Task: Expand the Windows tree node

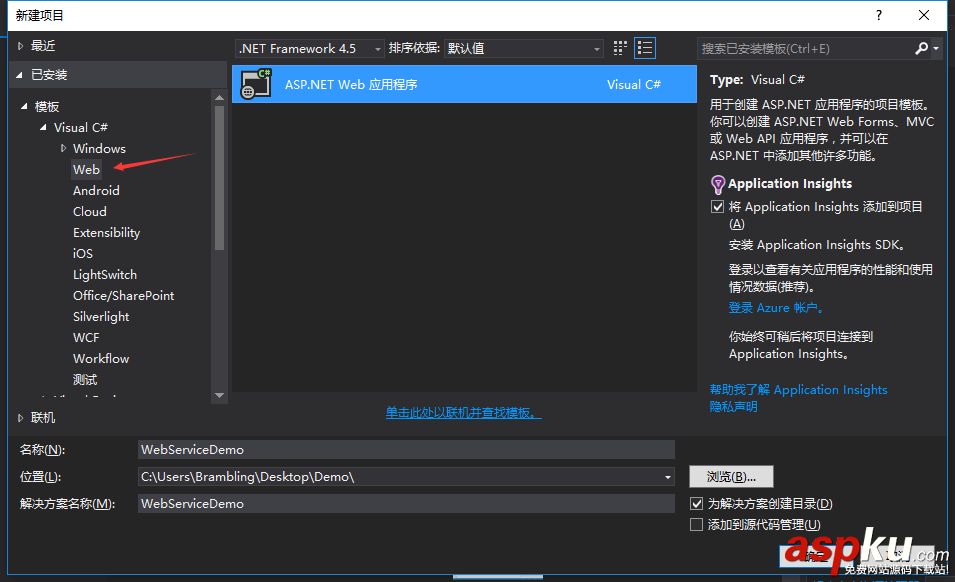Action: coord(63,148)
